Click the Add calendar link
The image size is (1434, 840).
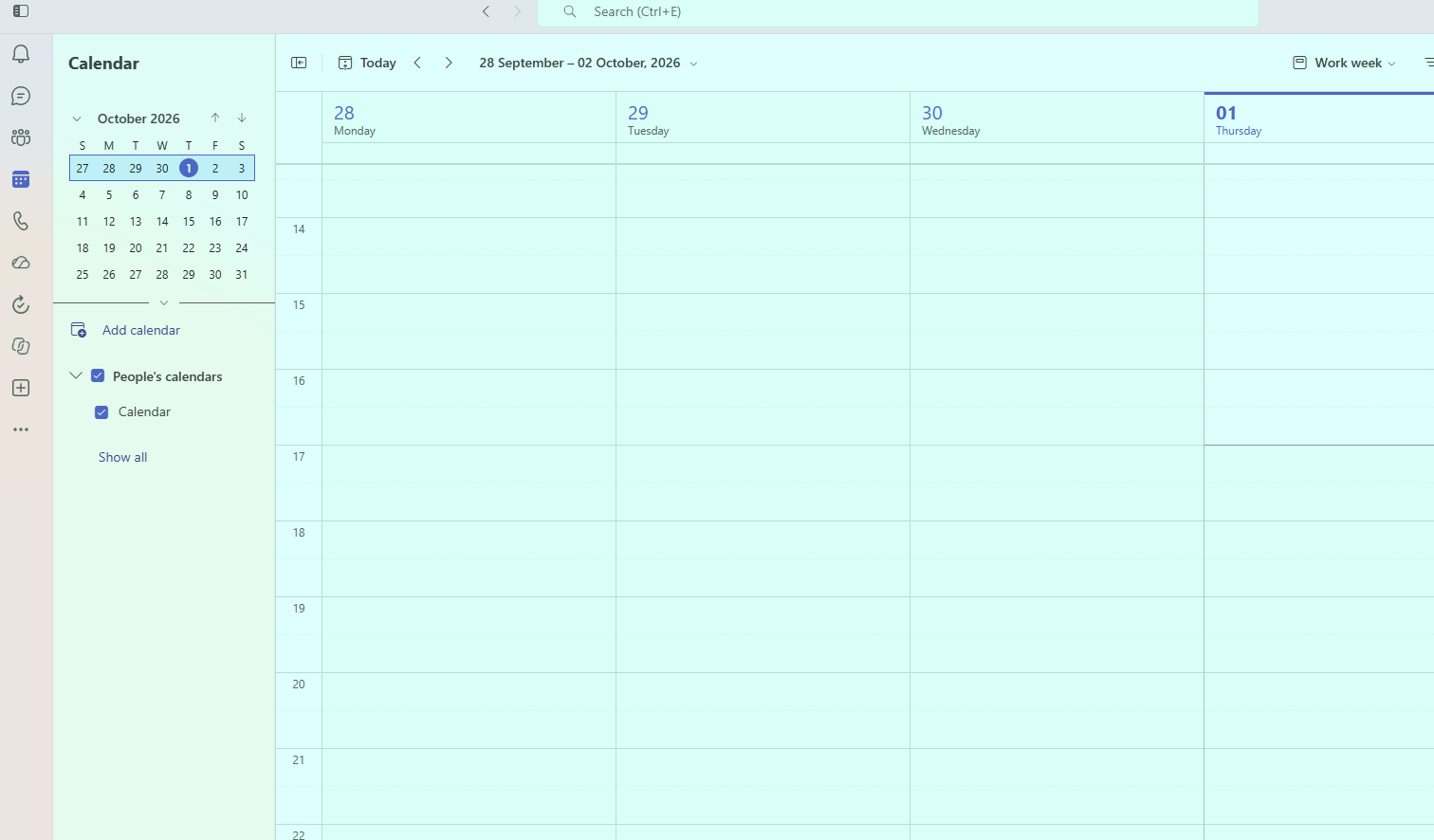click(x=141, y=330)
